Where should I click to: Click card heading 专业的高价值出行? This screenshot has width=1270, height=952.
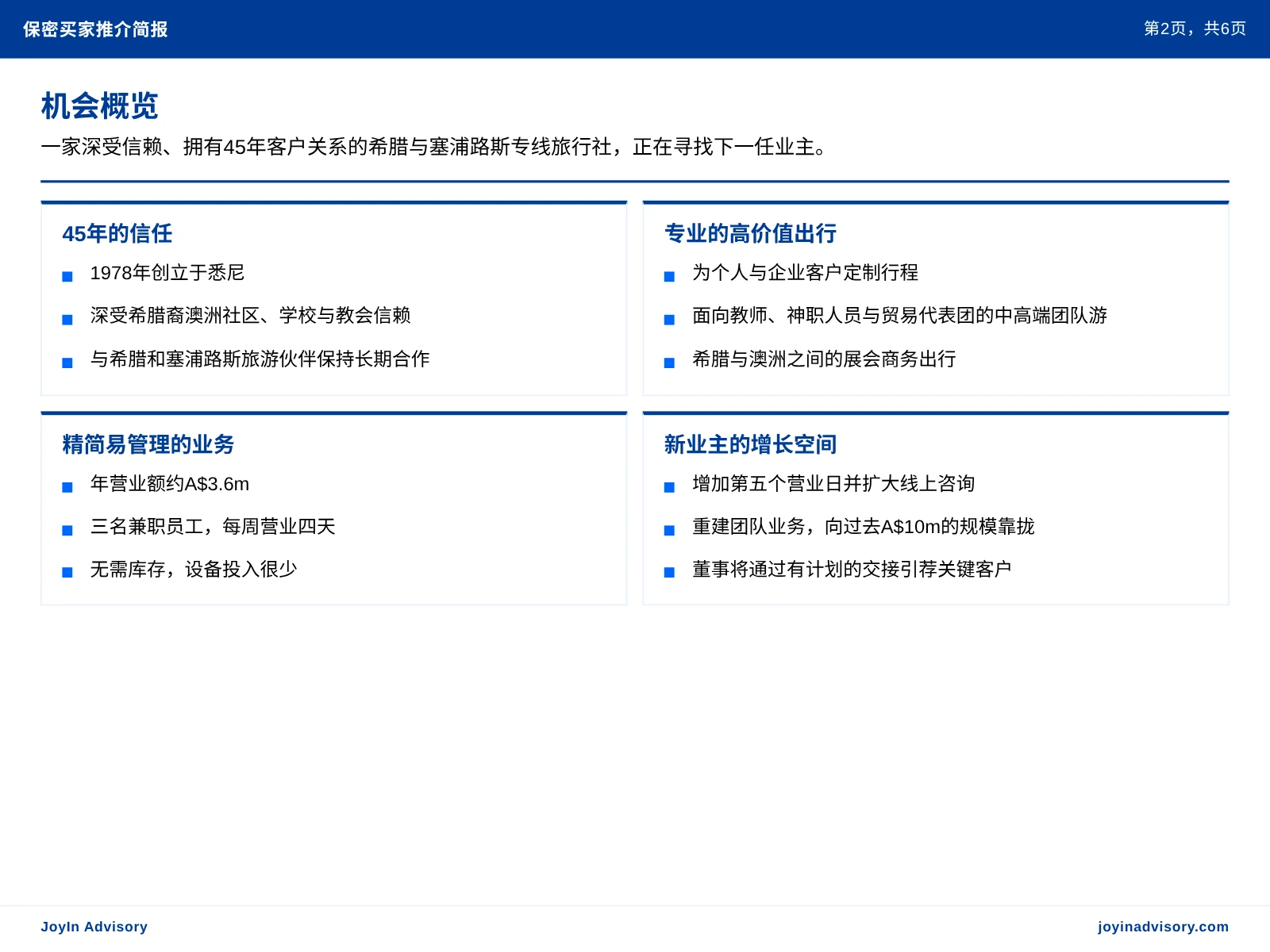point(750,233)
